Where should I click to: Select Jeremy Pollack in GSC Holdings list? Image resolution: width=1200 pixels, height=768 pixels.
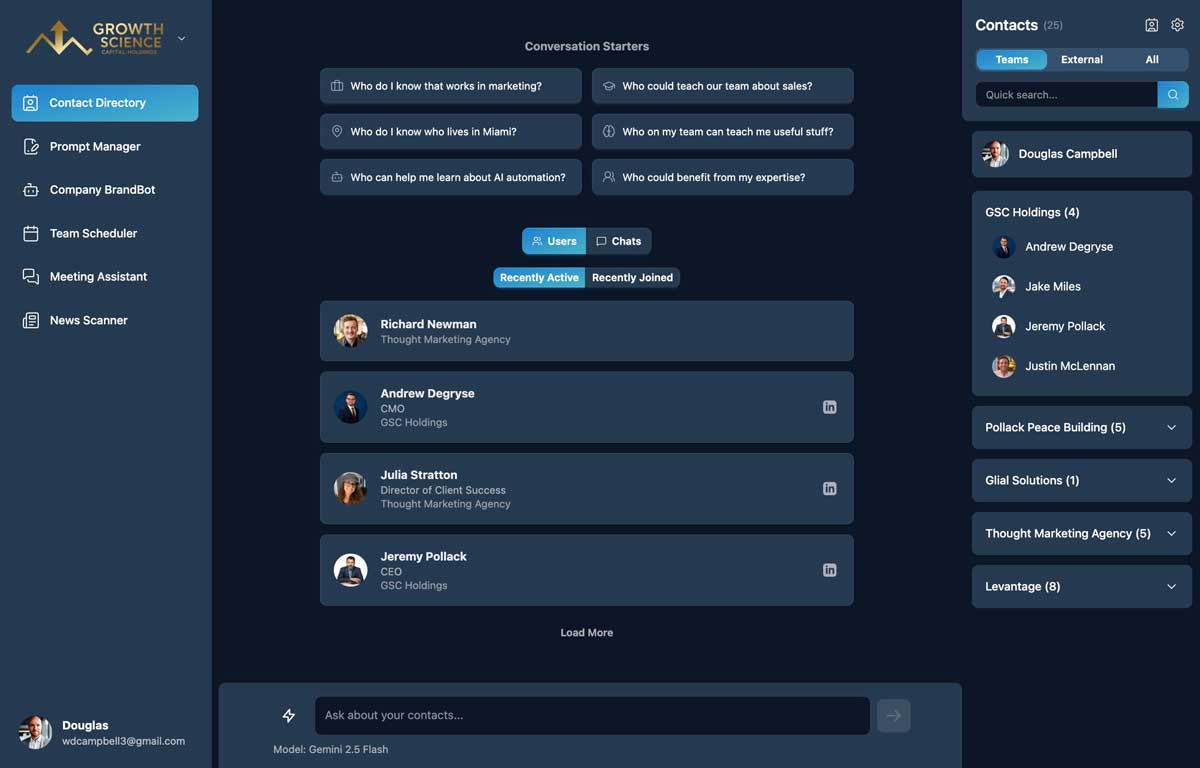(x=1082, y=326)
